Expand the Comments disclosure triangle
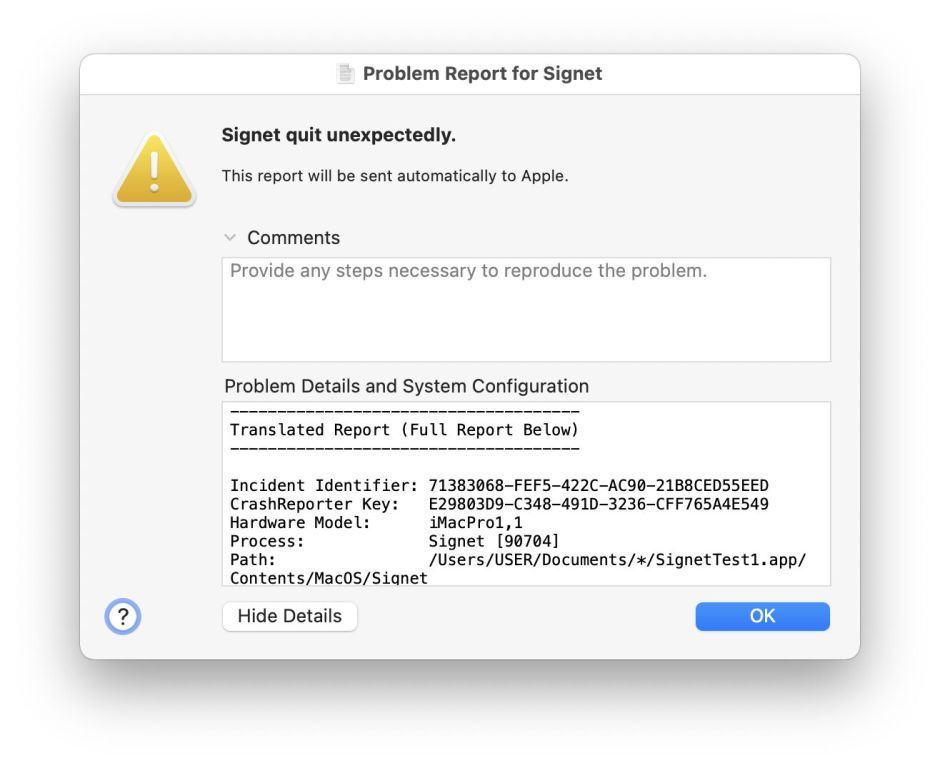 [231, 238]
